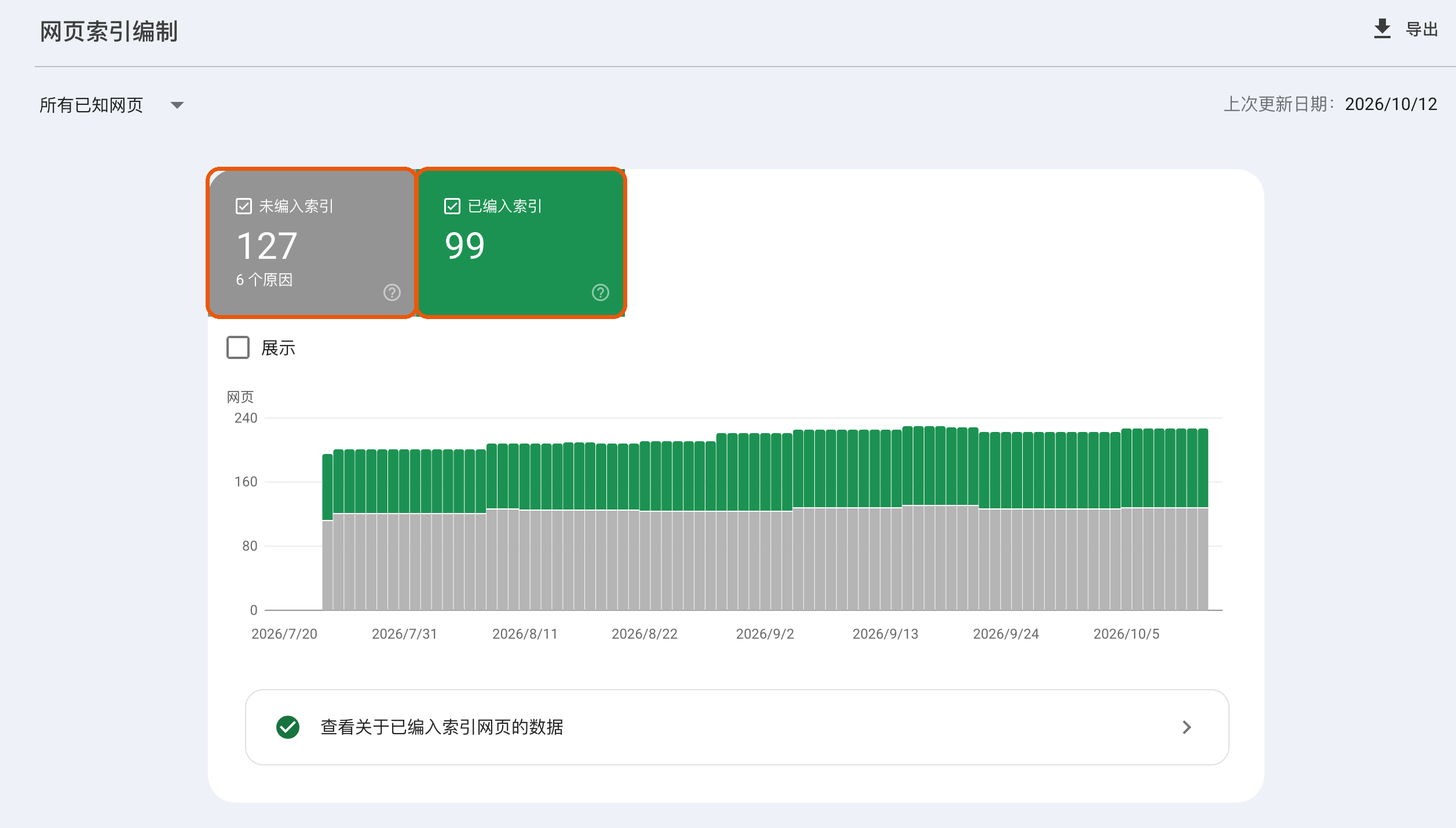The height and width of the screenshot is (828, 1456).
Task: Open help icon on 已编入索引 card
Action: pyautogui.click(x=601, y=292)
